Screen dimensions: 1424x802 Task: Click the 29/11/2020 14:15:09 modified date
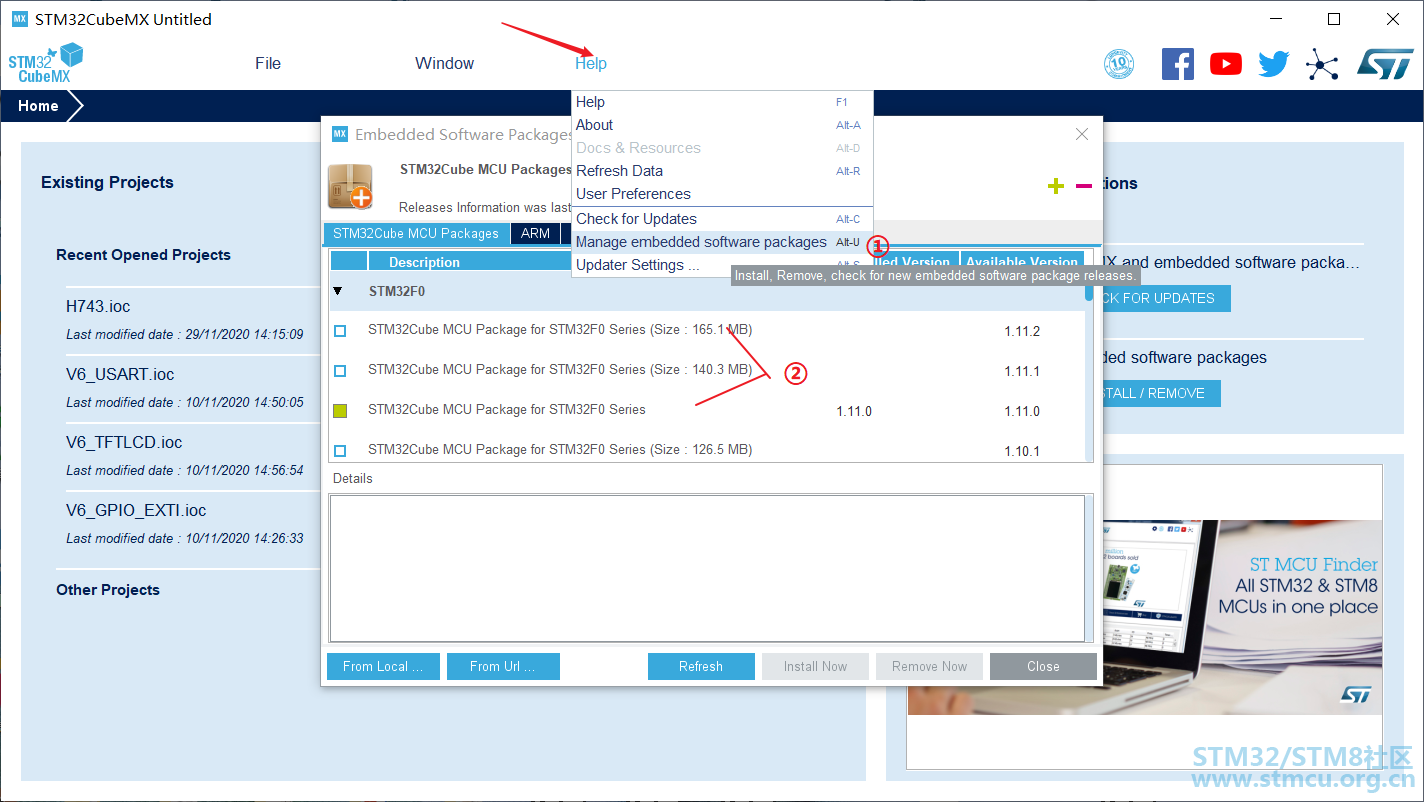[244, 334]
